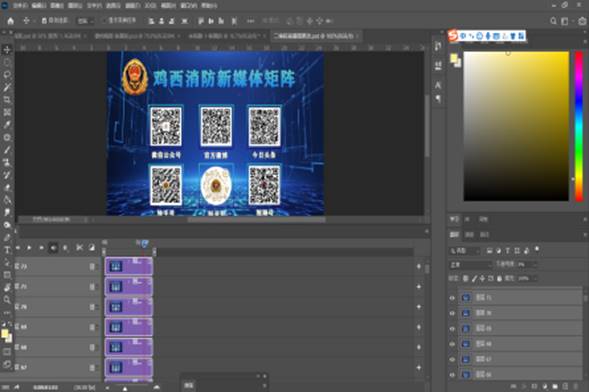Click the Home icon in the options bar
This screenshot has width=589, height=392.
click(11, 21)
